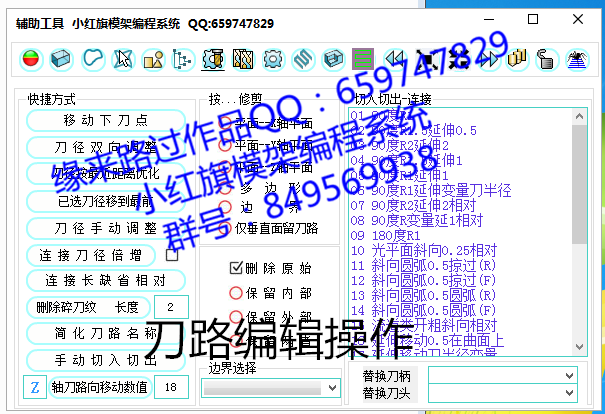The width and height of the screenshot is (605, 414).
Task: Expand the 替换刀柄 combo box
Action: click(503, 375)
